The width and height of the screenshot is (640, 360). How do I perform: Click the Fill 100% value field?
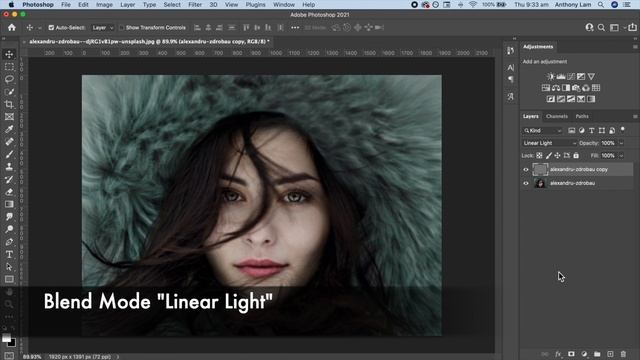[609, 156]
